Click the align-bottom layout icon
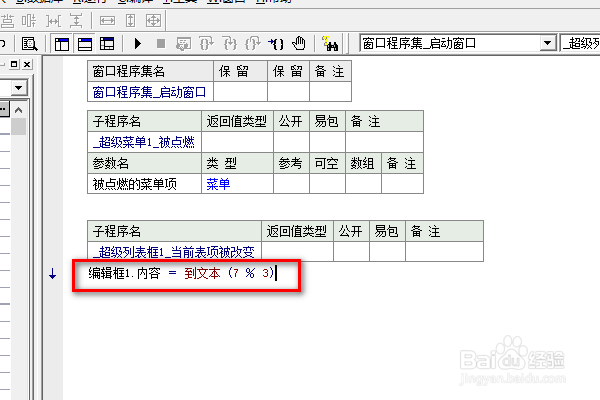This screenshot has width=600, height=400. tap(7, 21)
